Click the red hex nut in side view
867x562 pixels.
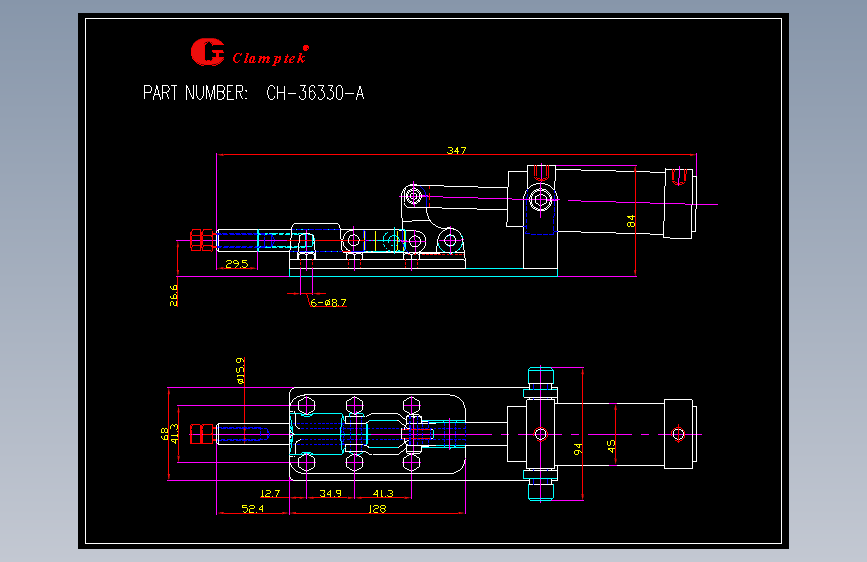coord(202,240)
